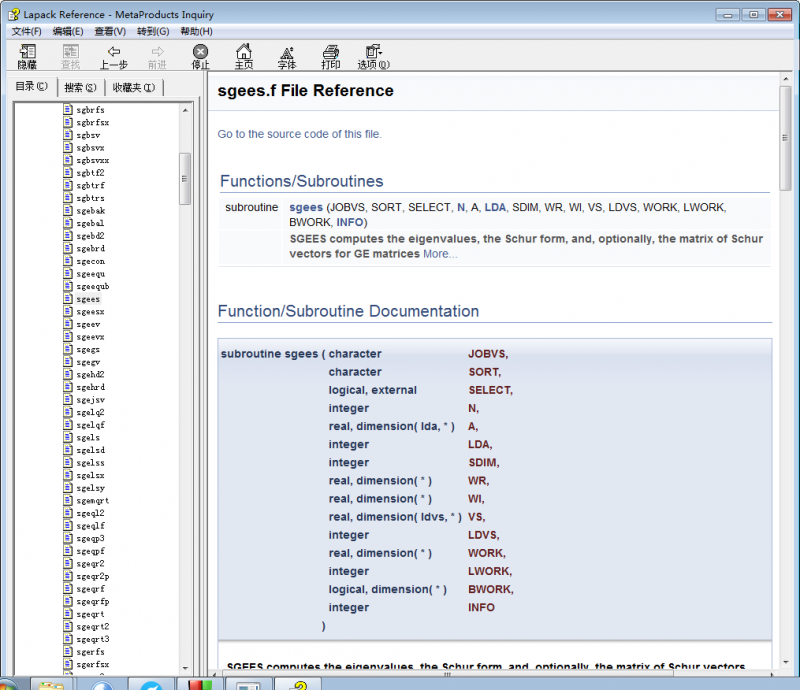
Task: Click the page icon beside sgeesx
Action: [x=68, y=312]
